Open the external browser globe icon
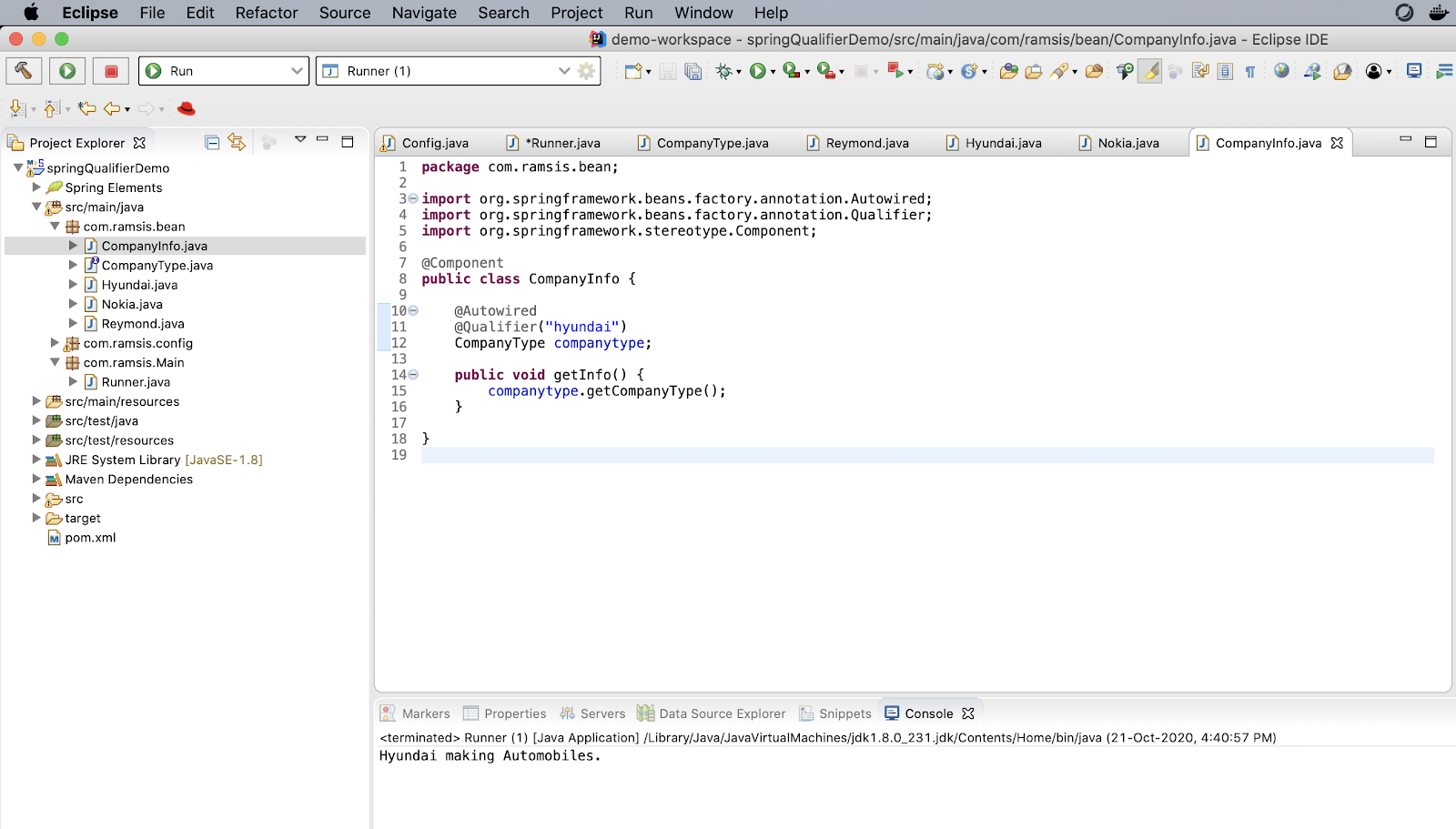Viewport: 1456px width, 829px height. point(1280,70)
